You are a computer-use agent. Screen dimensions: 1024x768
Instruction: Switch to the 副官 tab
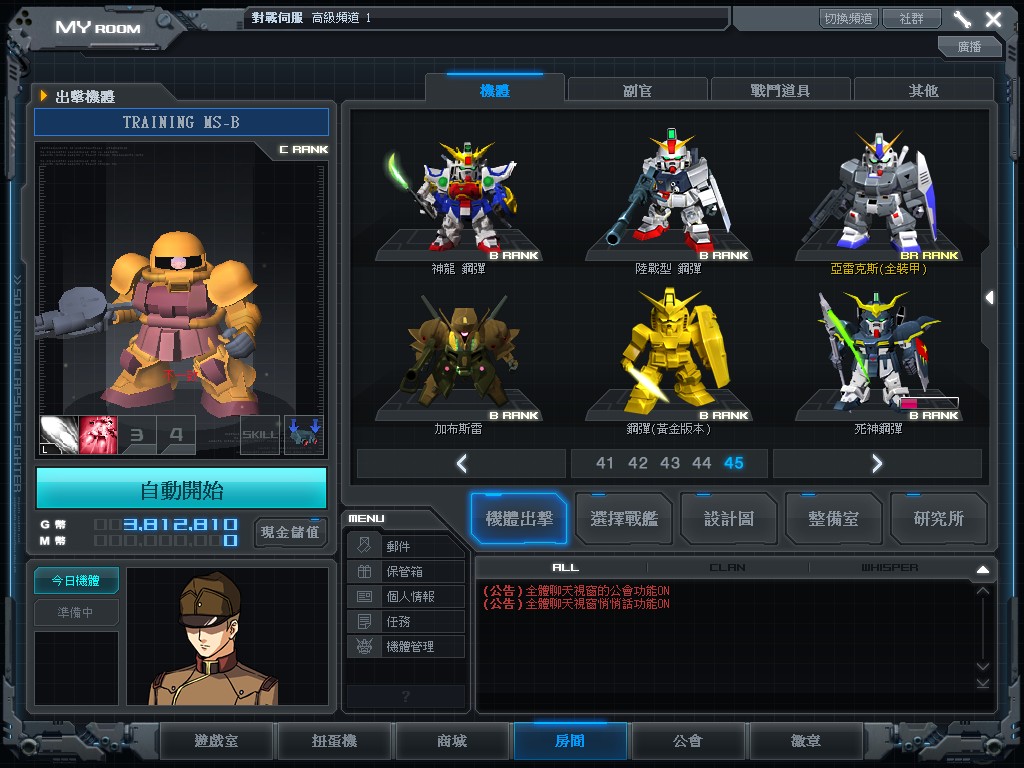(637, 90)
